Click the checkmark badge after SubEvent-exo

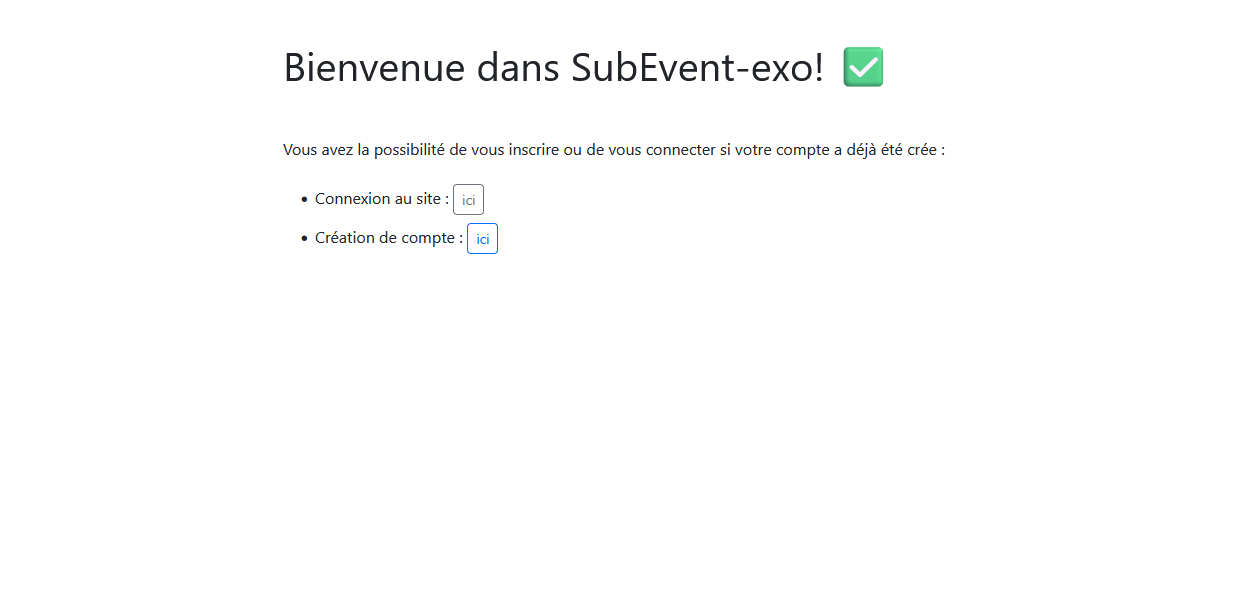pyautogui.click(x=863, y=66)
